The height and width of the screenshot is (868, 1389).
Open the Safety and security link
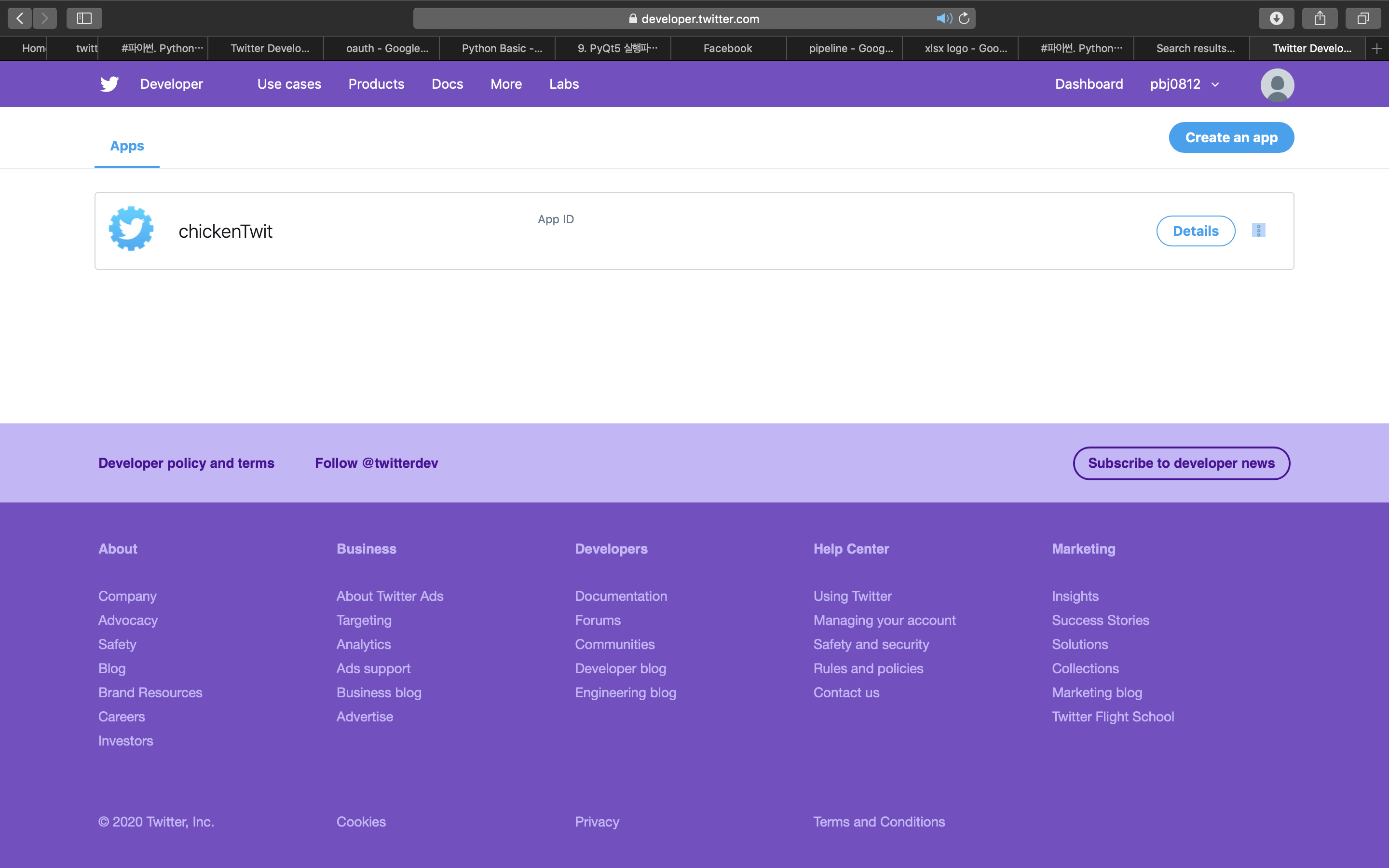871,644
